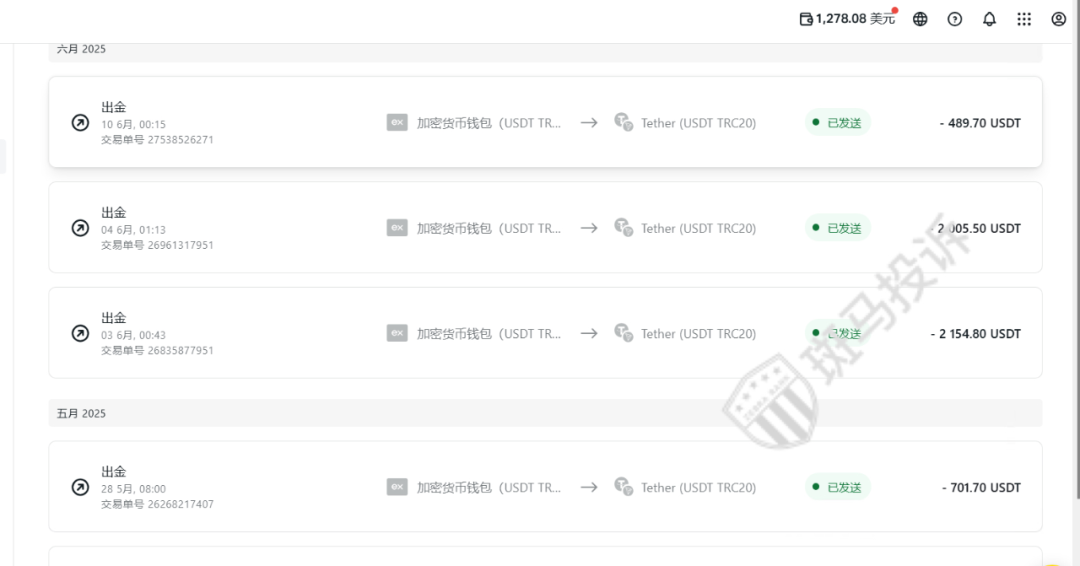Open the -489.70 USDT withdrawal entry

coord(980,123)
